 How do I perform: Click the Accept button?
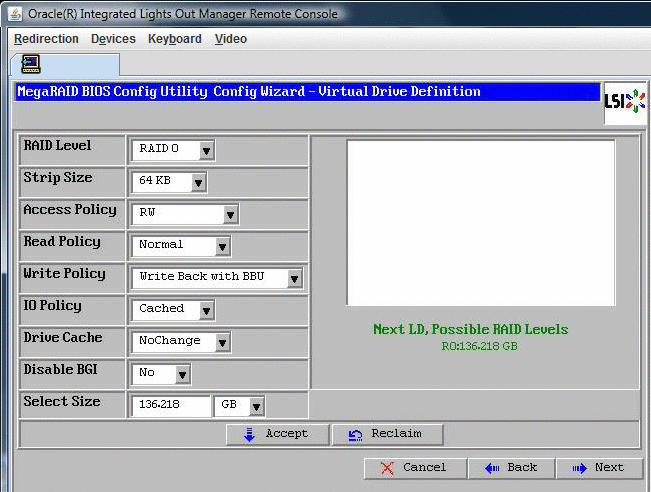(x=277, y=434)
